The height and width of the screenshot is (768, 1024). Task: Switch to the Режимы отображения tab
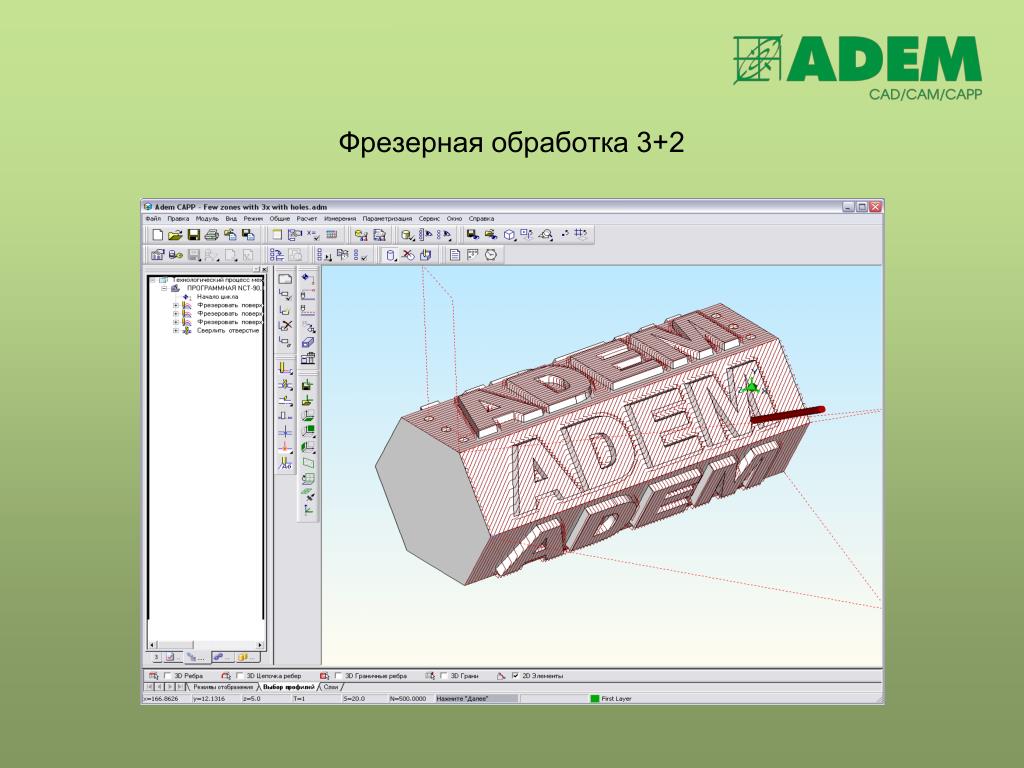tap(222, 687)
